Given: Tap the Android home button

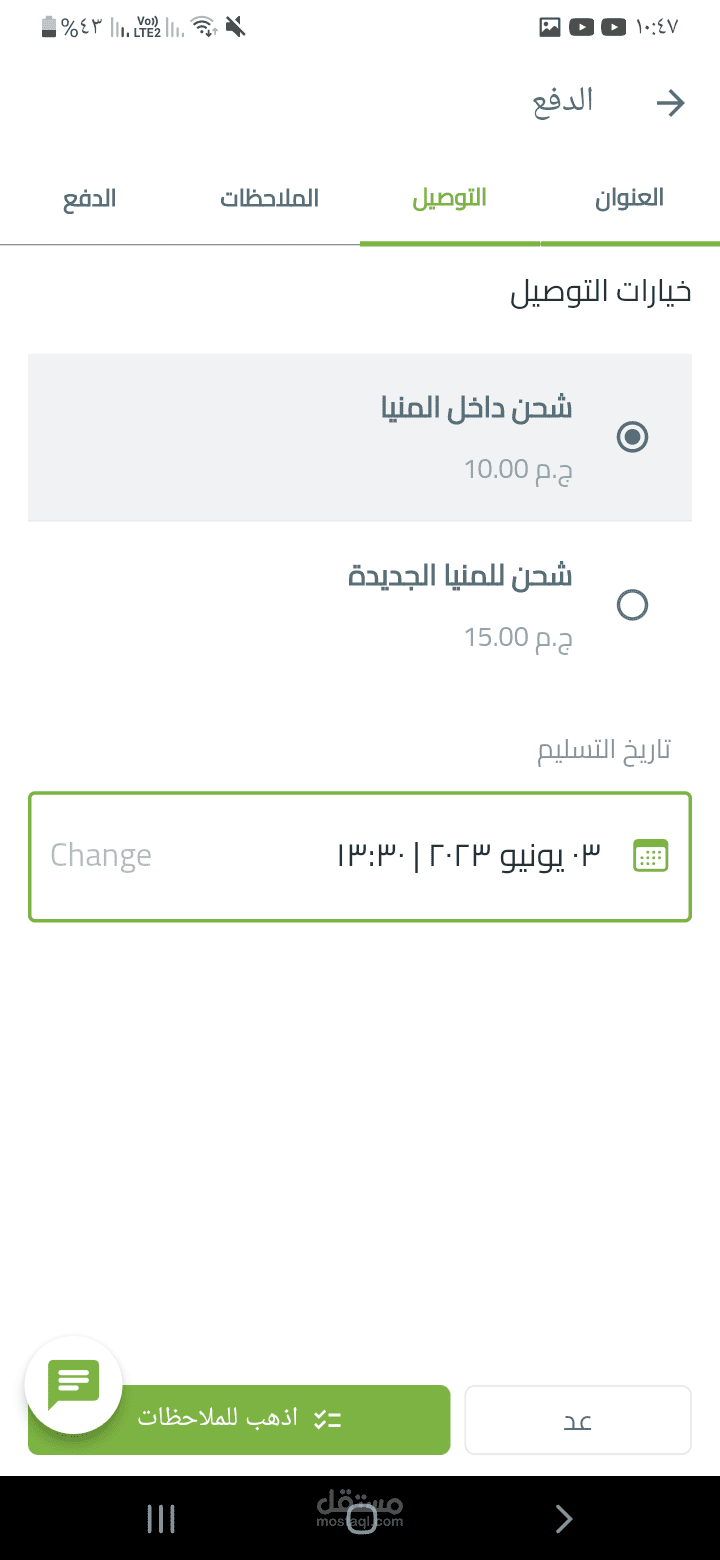Looking at the screenshot, I should click(361, 1519).
